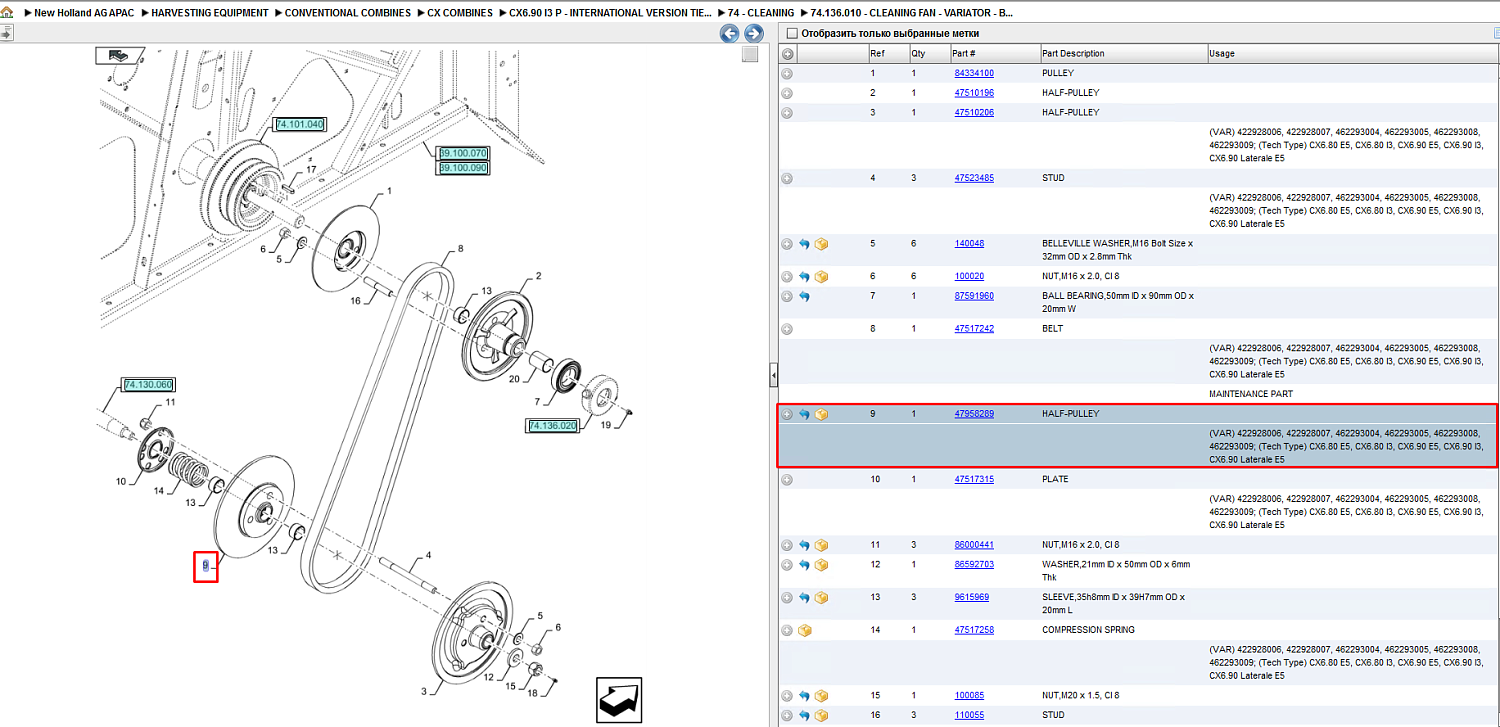The image size is (1500, 727).
Task: Open the 74.136.020 diagram reference label
Action: 554,427
